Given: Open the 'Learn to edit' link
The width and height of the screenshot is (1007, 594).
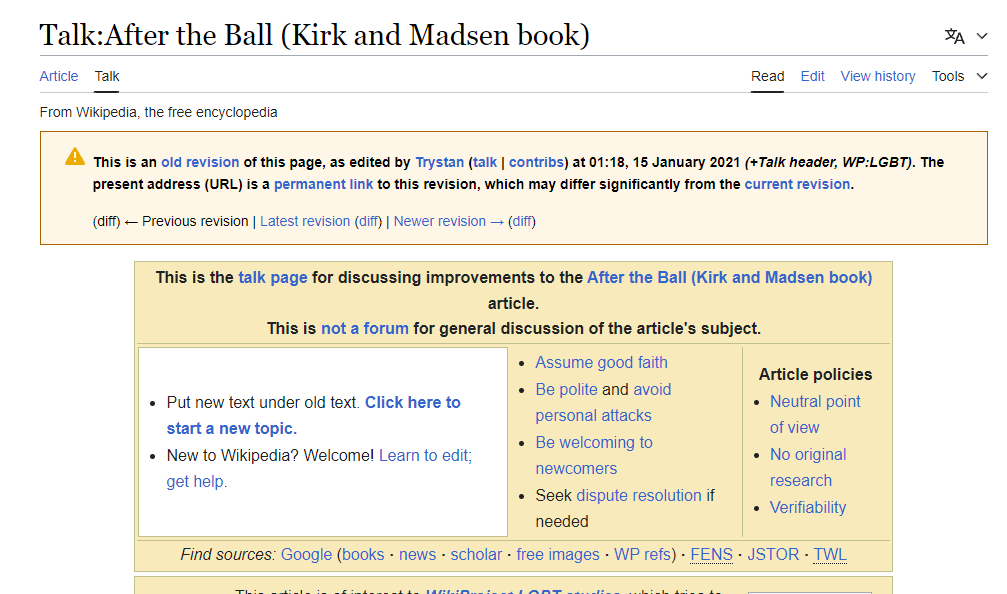Looking at the screenshot, I should tap(424, 455).
